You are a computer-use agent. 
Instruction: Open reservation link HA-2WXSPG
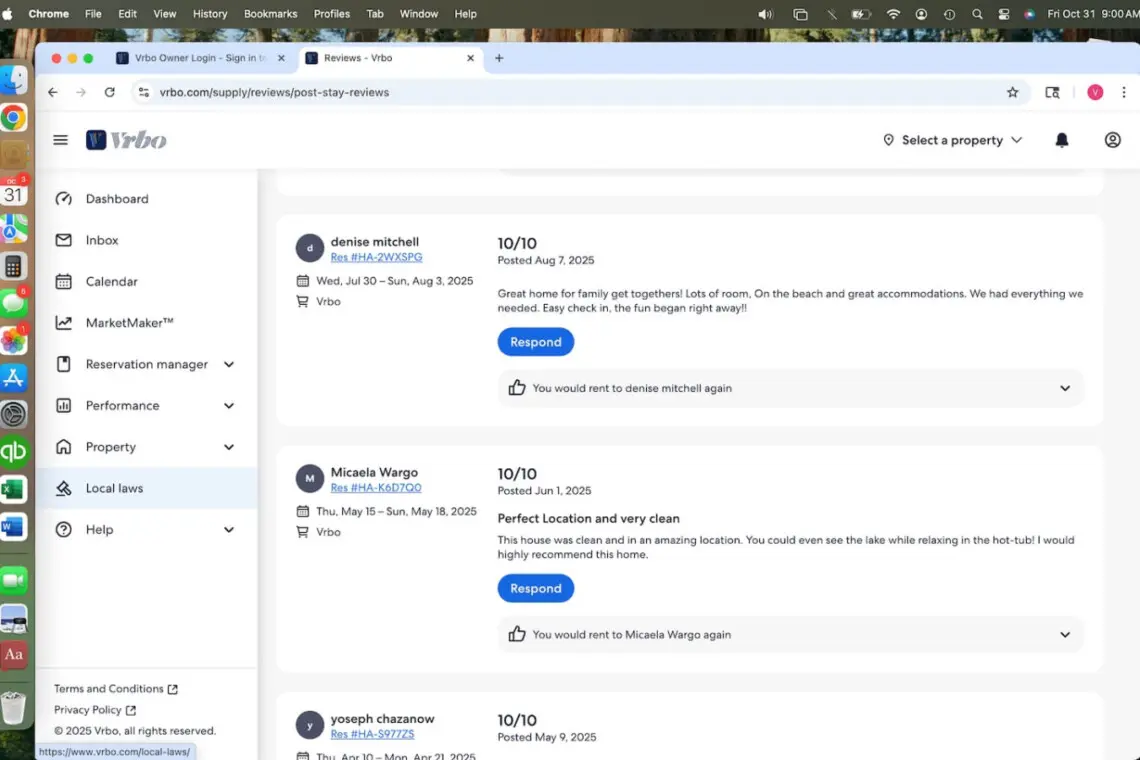click(376, 257)
